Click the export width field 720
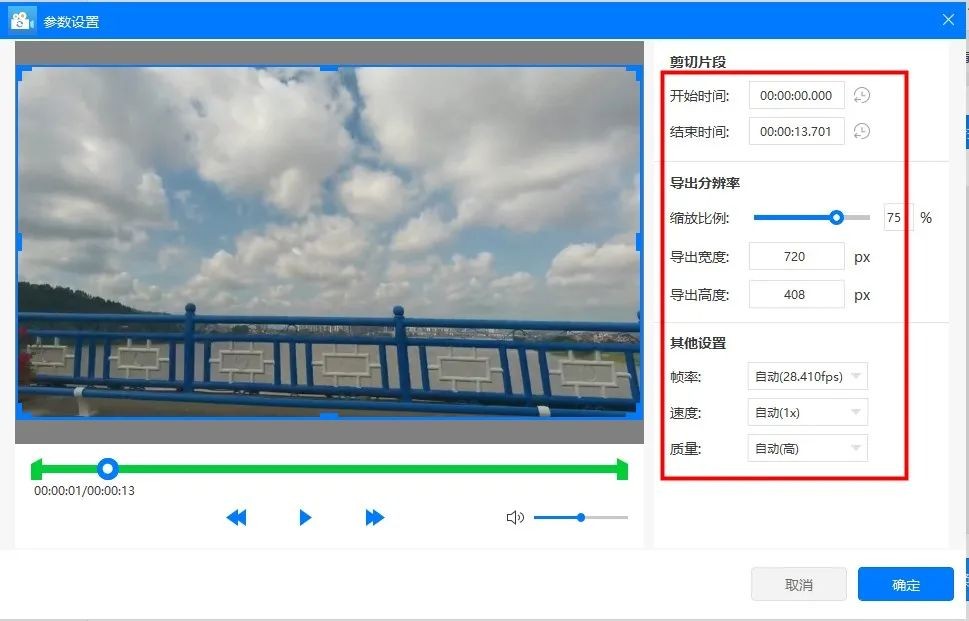 click(x=797, y=256)
